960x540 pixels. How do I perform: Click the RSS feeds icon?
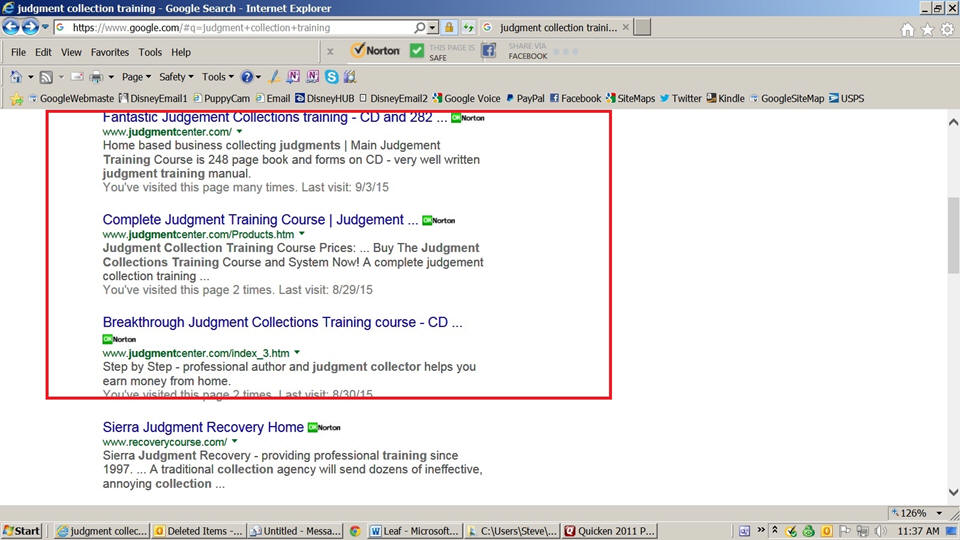(47, 77)
